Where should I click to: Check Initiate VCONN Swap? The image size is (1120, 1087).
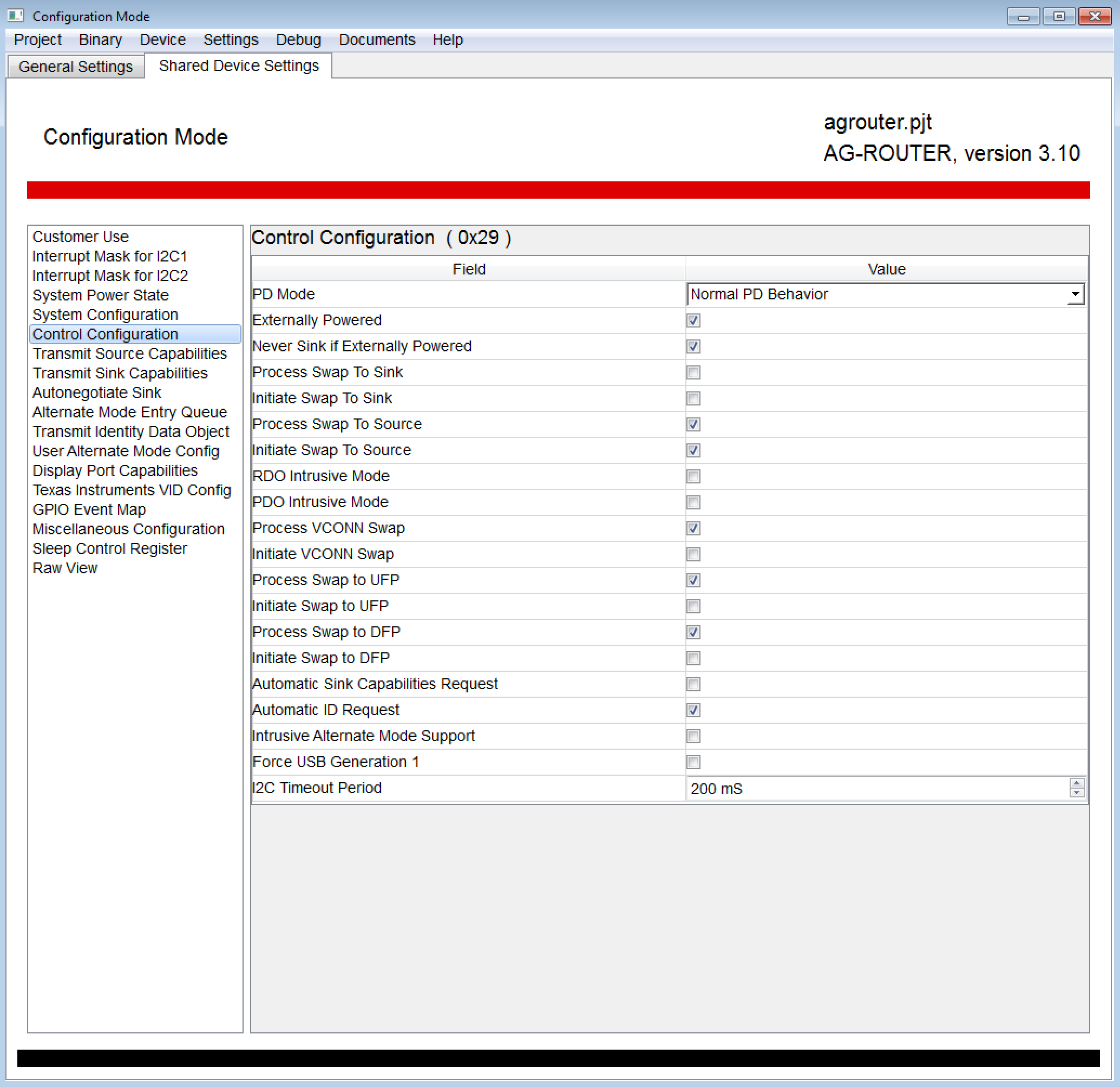(x=694, y=554)
